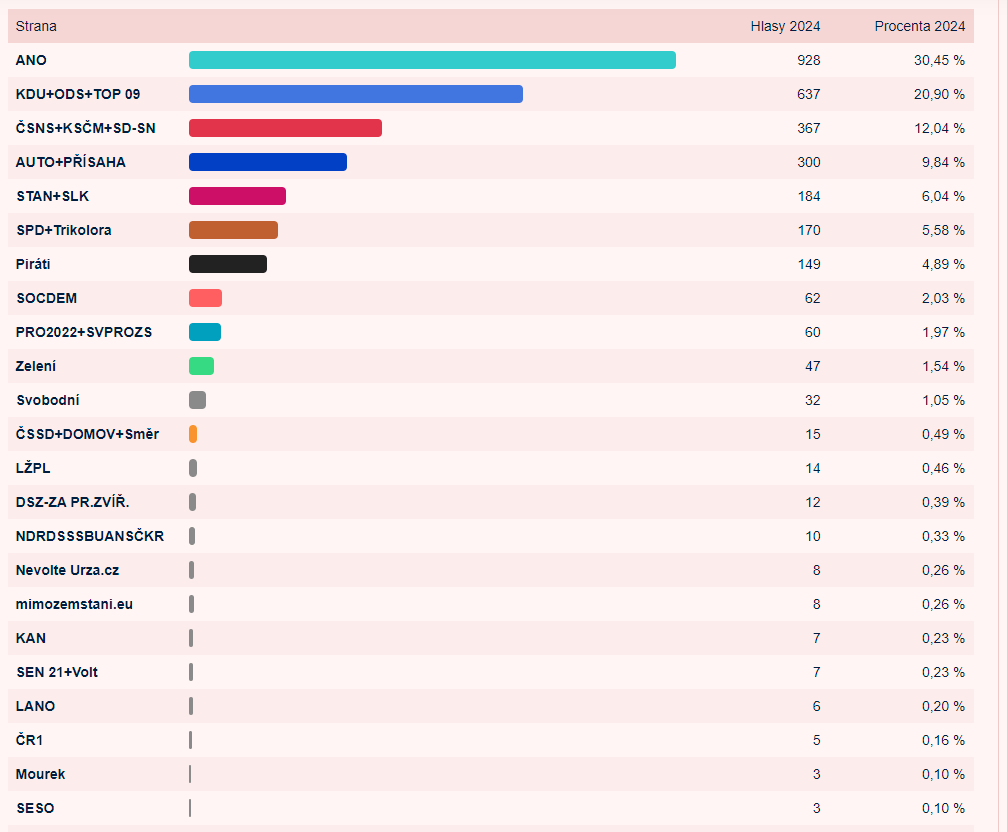This screenshot has width=1007, height=832.
Task: Click the blue KDU+ODS+TOP 09 result bar
Action: [356, 94]
